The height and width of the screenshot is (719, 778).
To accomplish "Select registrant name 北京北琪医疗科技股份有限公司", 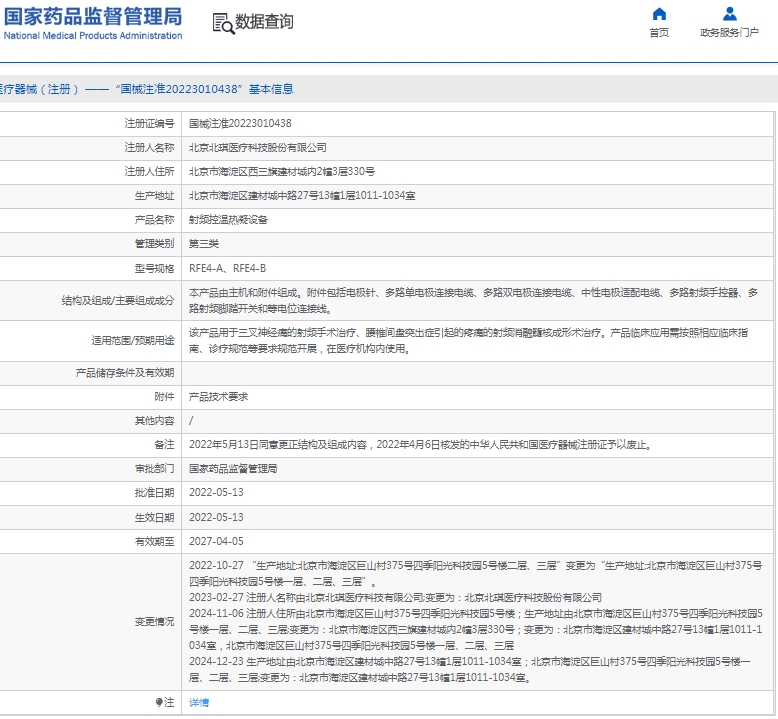I will point(258,147).
